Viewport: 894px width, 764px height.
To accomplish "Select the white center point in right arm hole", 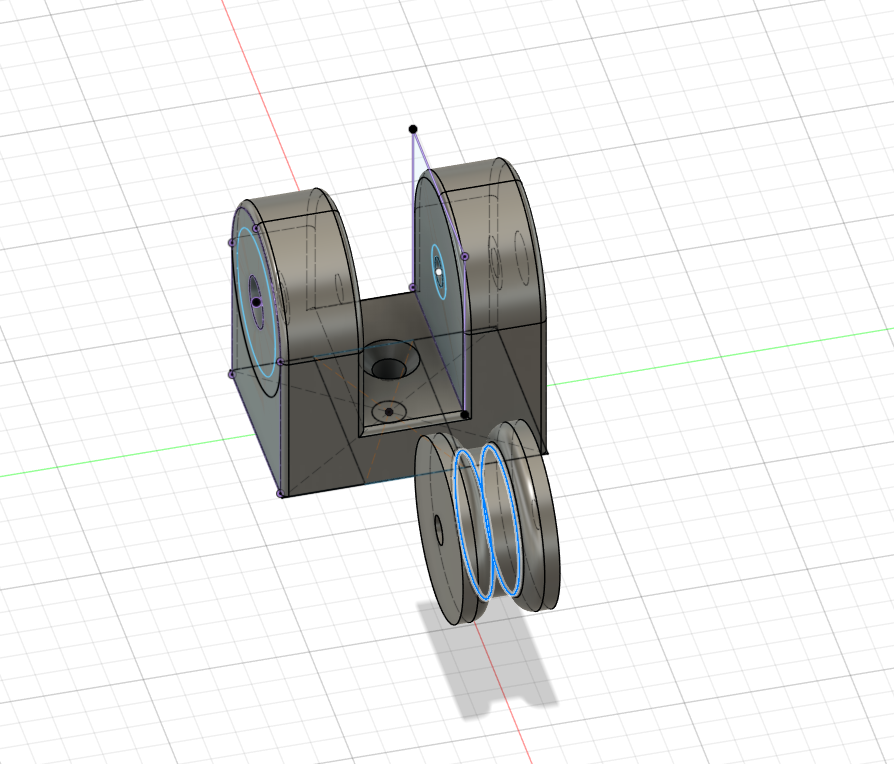I will [438, 272].
